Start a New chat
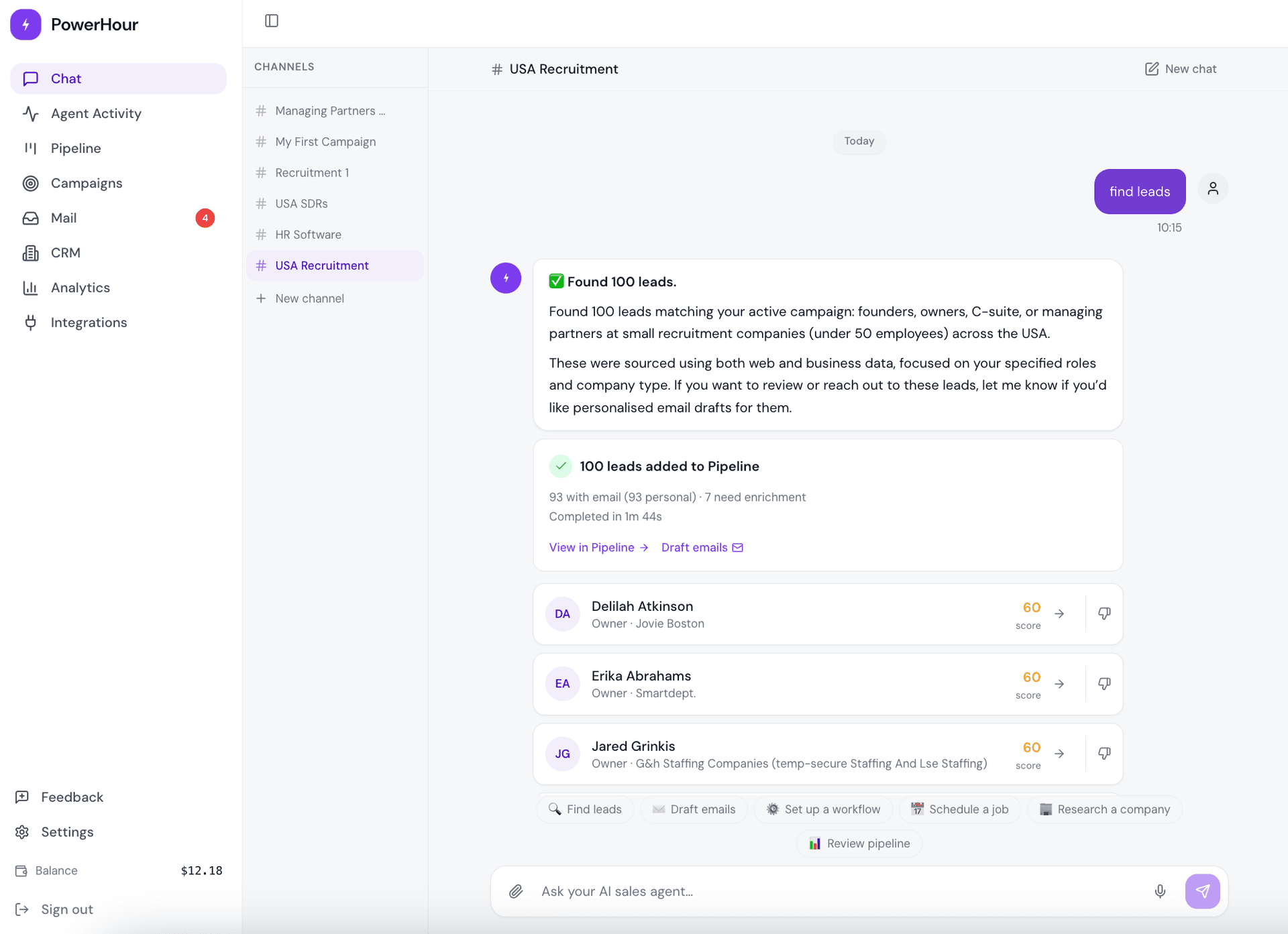 [1180, 69]
